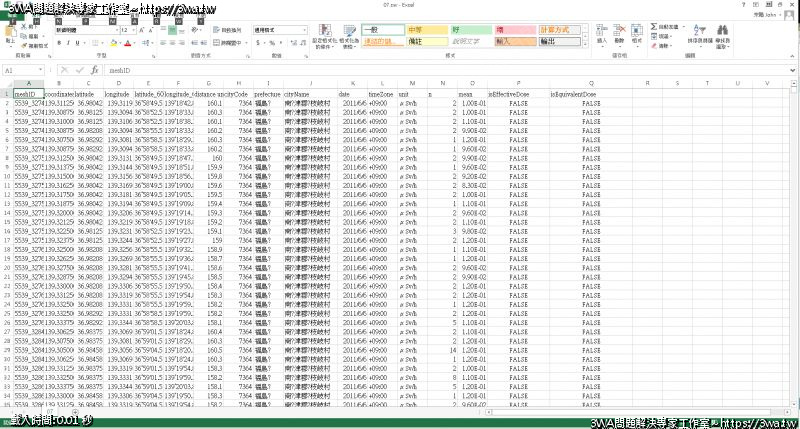Click the Paste clipboard icon
This screenshot has width=800, height=429.
10,32
